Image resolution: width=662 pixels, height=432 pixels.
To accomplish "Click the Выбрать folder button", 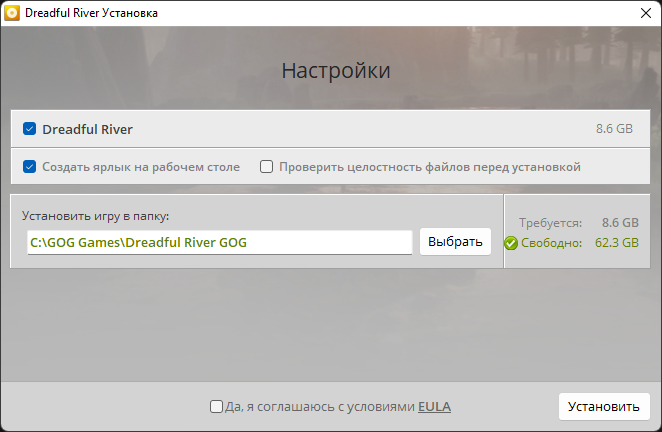I will (x=455, y=242).
